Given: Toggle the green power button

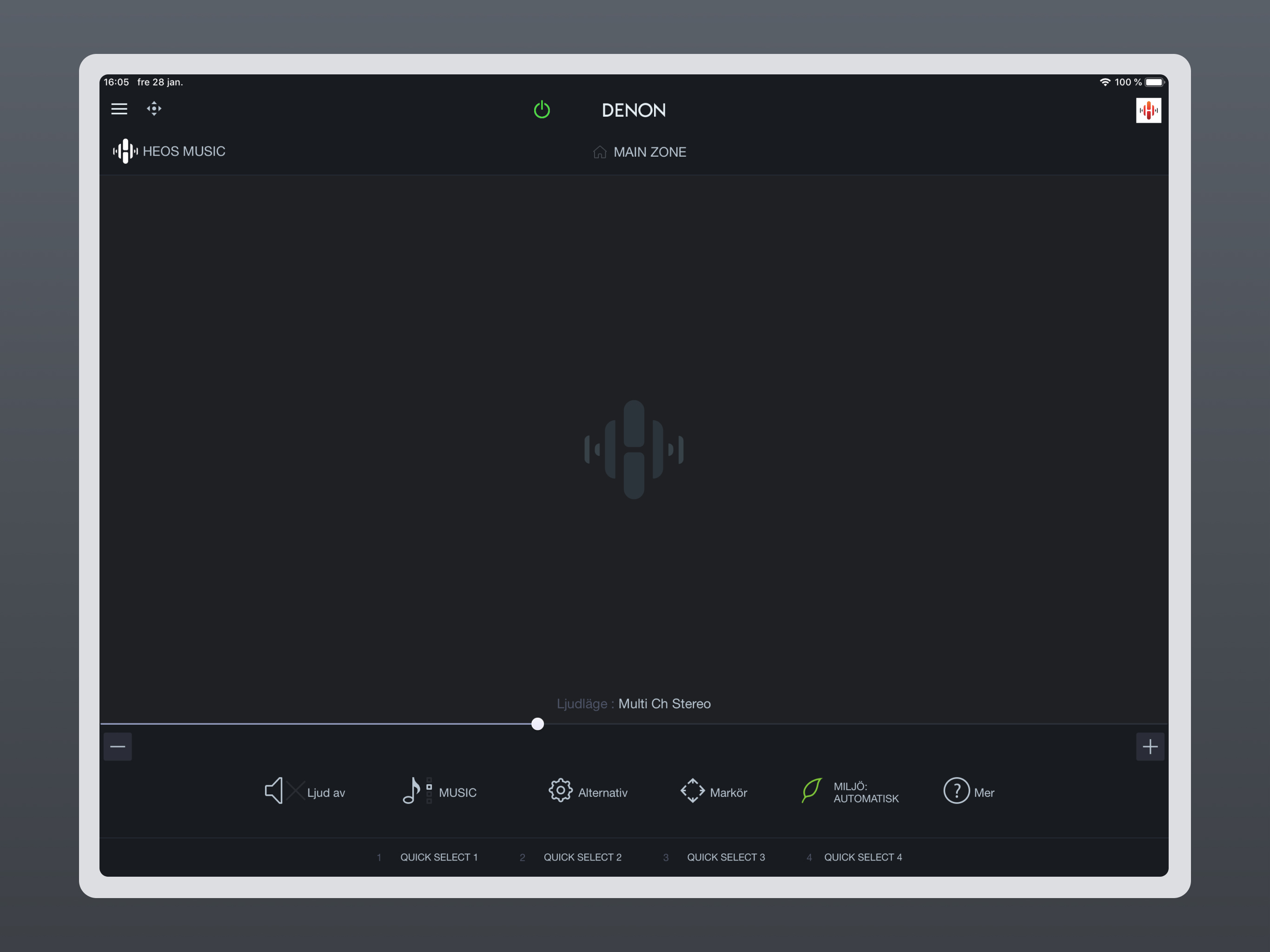Looking at the screenshot, I should (x=542, y=110).
